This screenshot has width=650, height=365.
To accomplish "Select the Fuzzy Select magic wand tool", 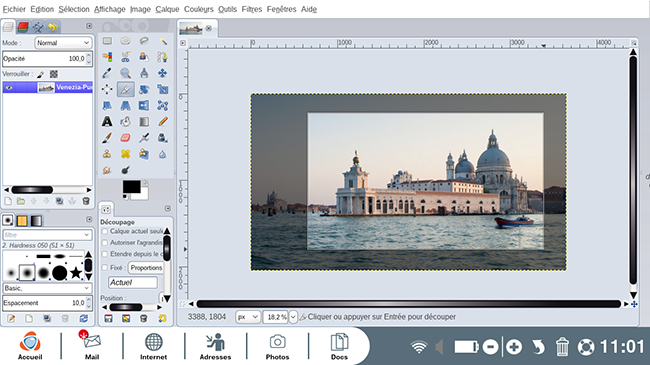I will point(162,41).
